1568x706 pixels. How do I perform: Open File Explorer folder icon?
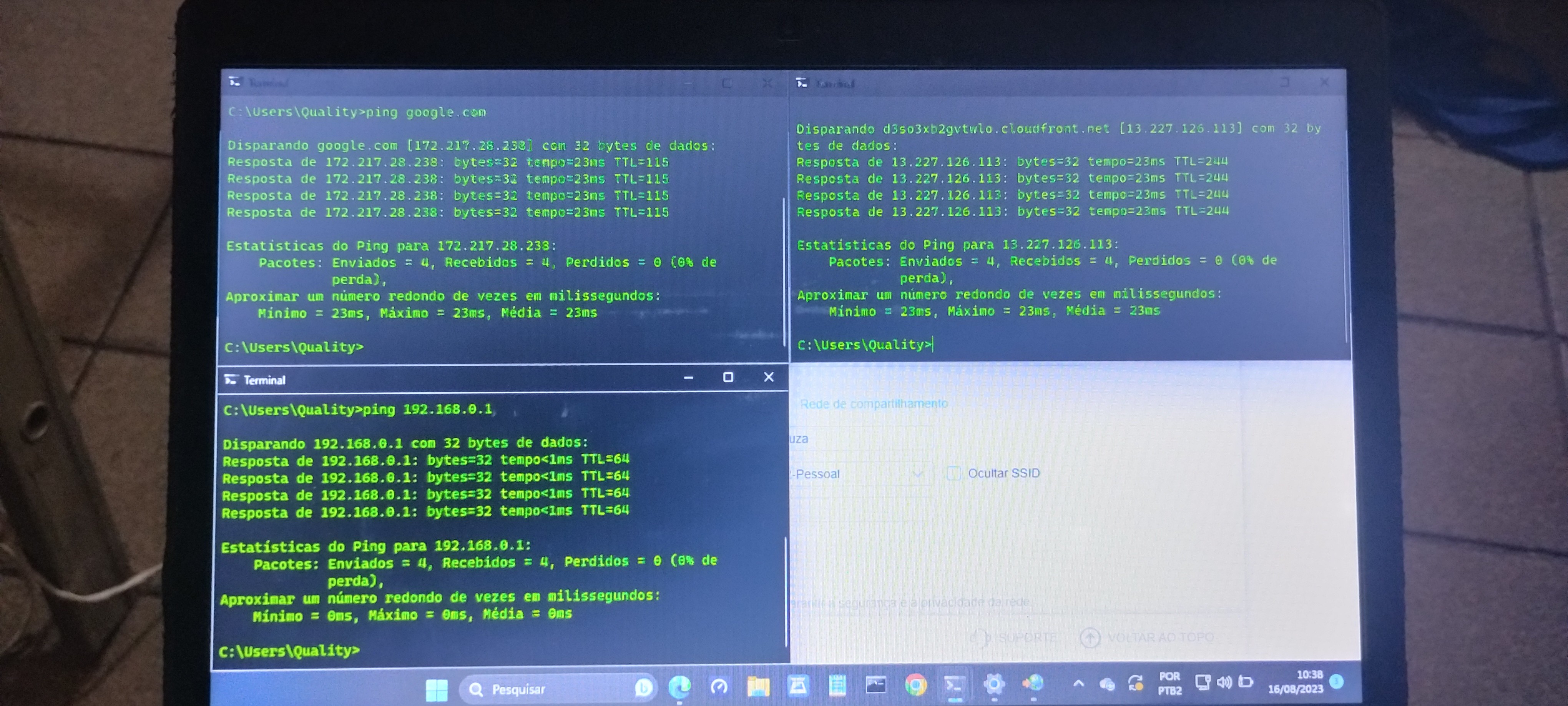pyautogui.click(x=758, y=687)
